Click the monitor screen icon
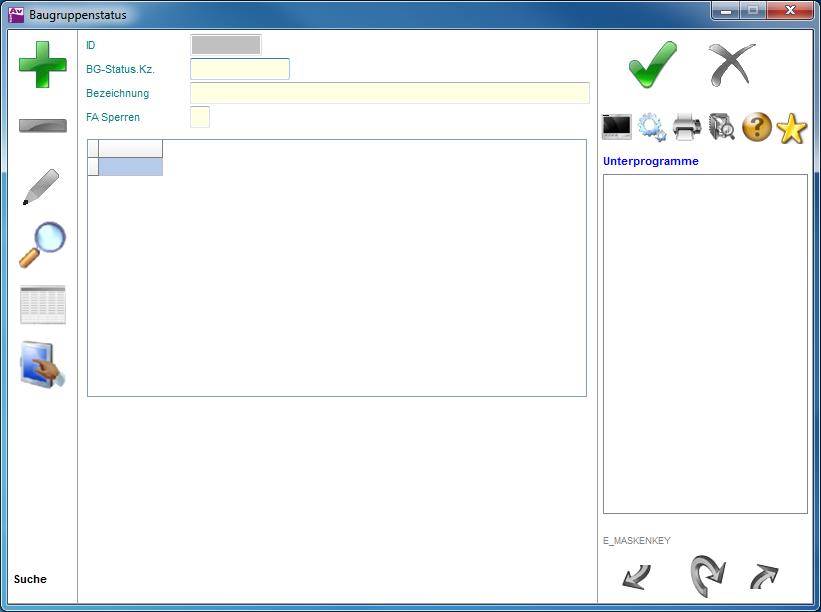The image size is (821, 612). [x=617, y=127]
